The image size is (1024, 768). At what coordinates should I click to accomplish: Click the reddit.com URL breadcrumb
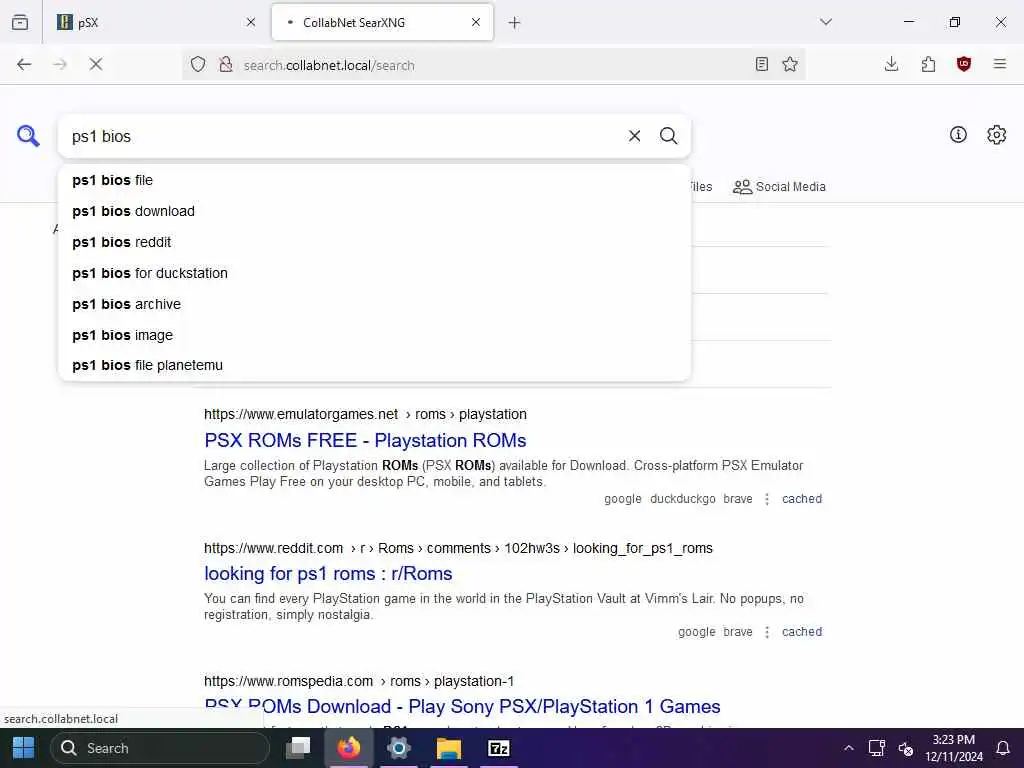pyautogui.click(x=458, y=548)
